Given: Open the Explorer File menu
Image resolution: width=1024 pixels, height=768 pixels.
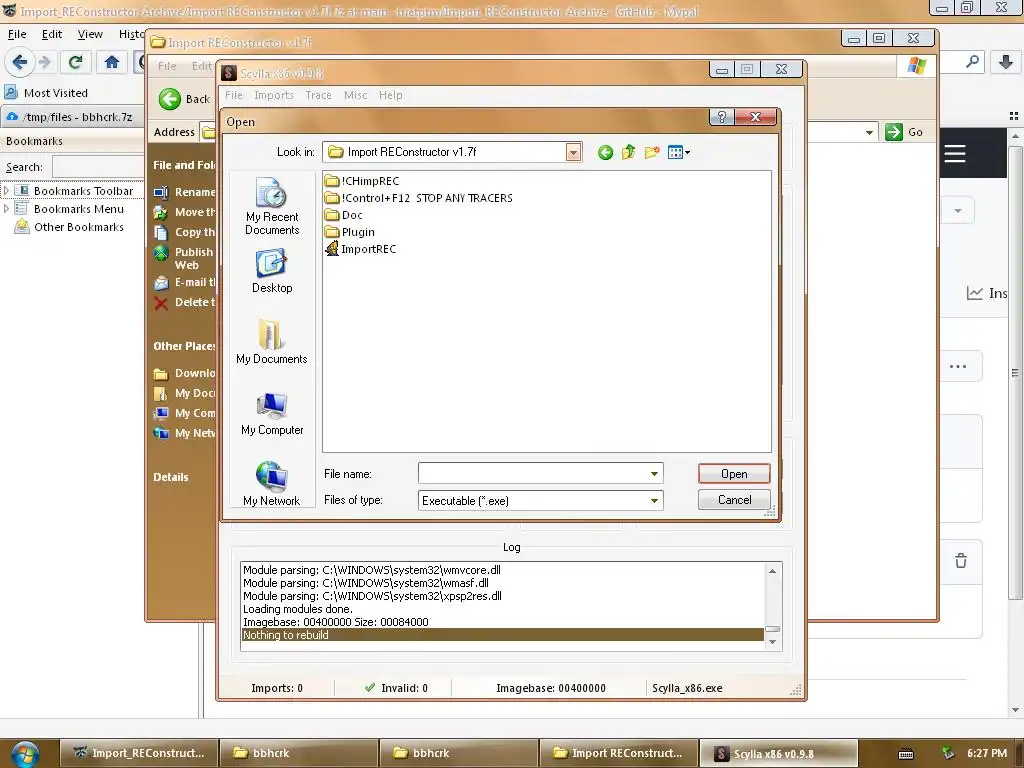Looking at the screenshot, I should point(167,66).
